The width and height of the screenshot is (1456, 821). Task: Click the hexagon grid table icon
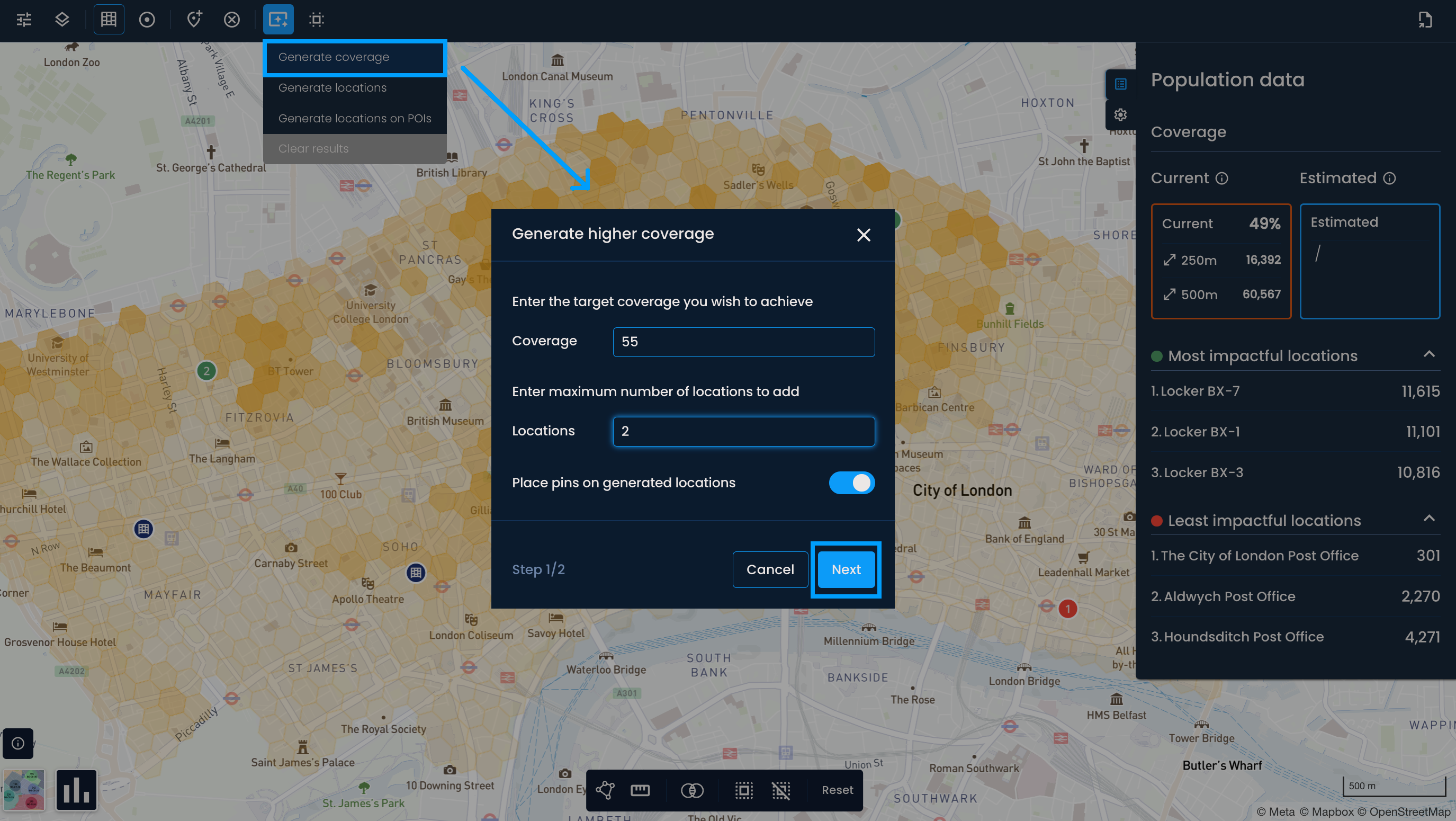coord(109,20)
